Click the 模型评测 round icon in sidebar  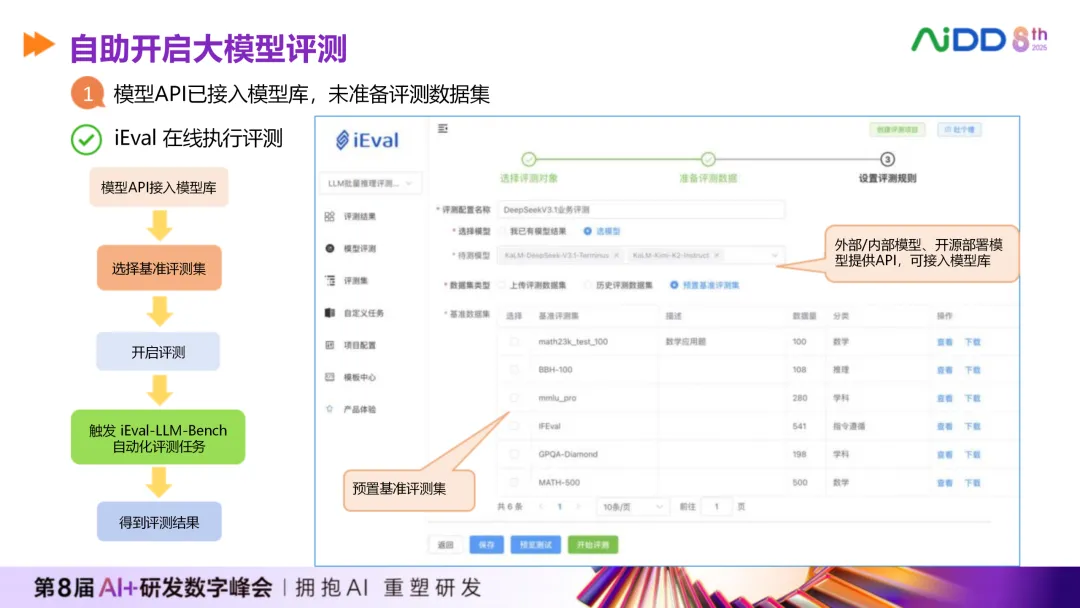tap(330, 249)
